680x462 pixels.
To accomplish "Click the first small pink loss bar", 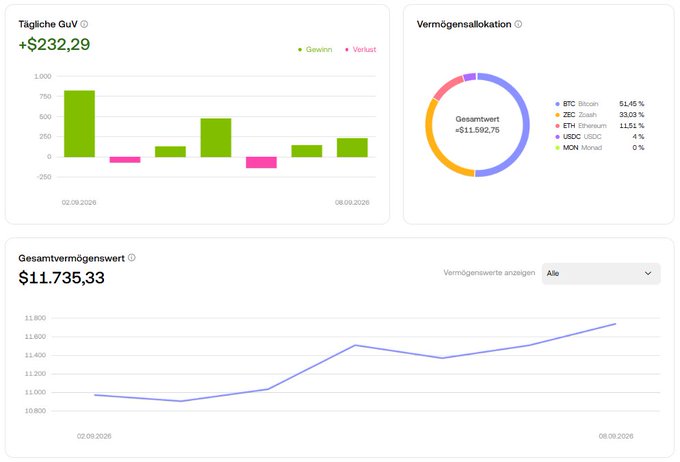I will (125, 160).
